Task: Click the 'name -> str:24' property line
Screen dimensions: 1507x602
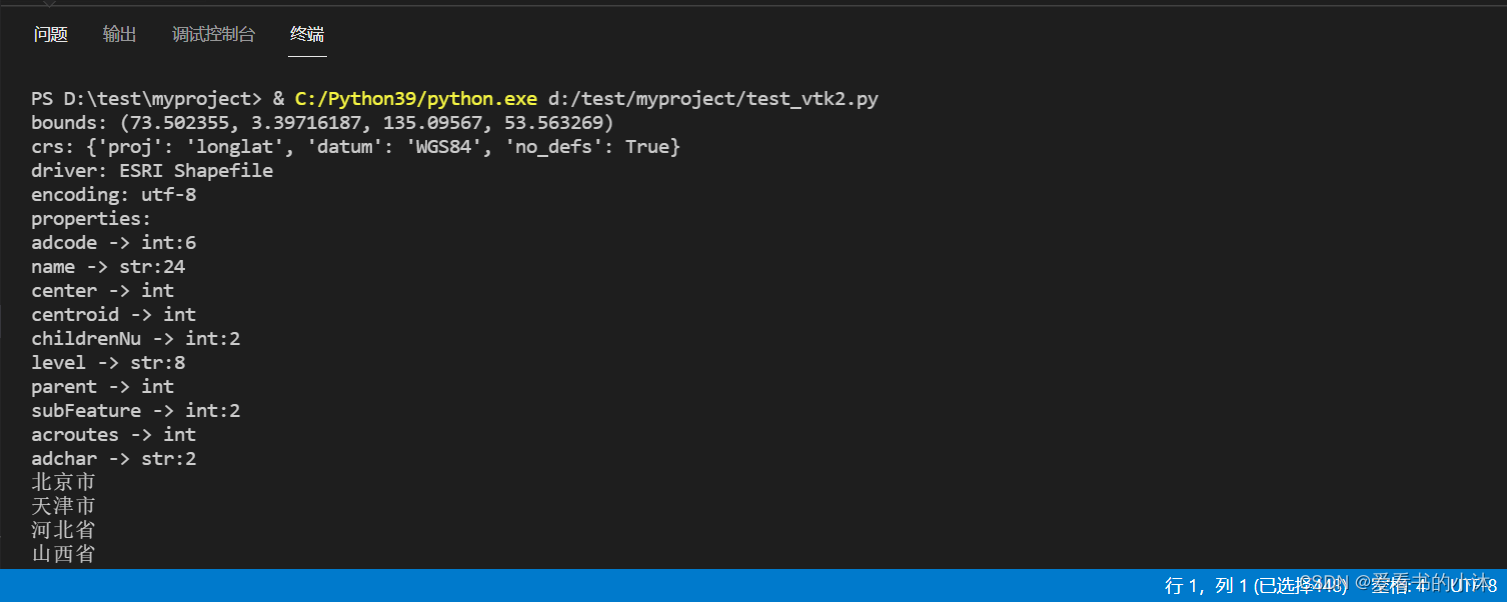Action: coord(108,267)
